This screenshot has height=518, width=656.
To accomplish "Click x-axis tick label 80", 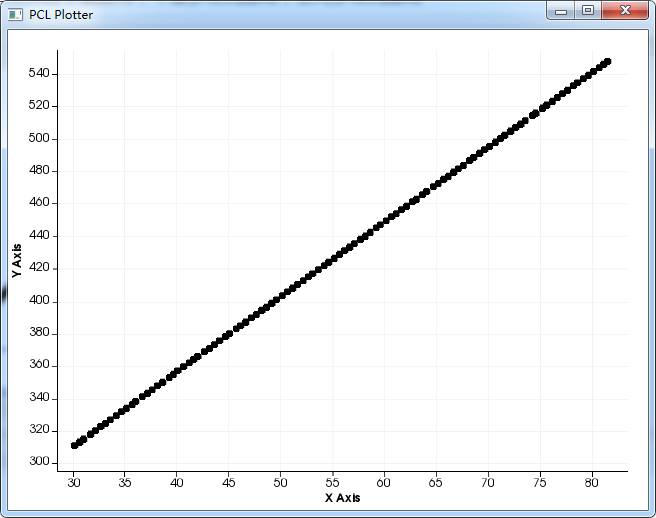I will click(592, 483).
